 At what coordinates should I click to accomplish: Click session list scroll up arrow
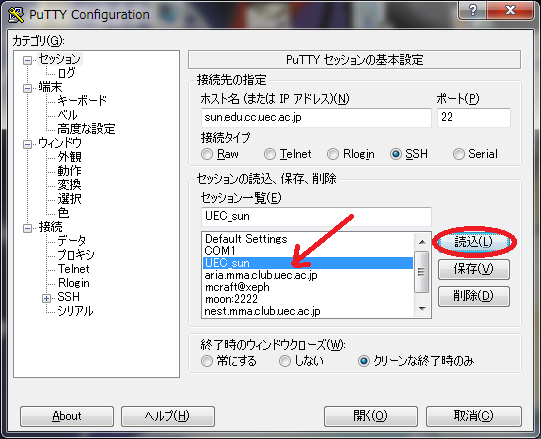click(x=422, y=242)
